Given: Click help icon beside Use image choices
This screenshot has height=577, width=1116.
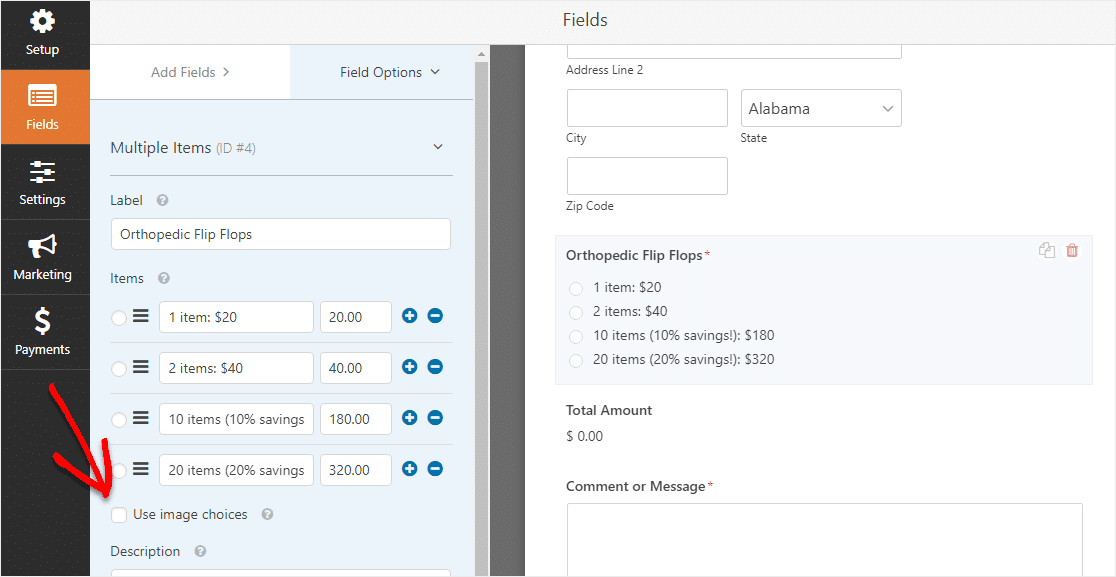Looking at the screenshot, I should click(267, 514).
